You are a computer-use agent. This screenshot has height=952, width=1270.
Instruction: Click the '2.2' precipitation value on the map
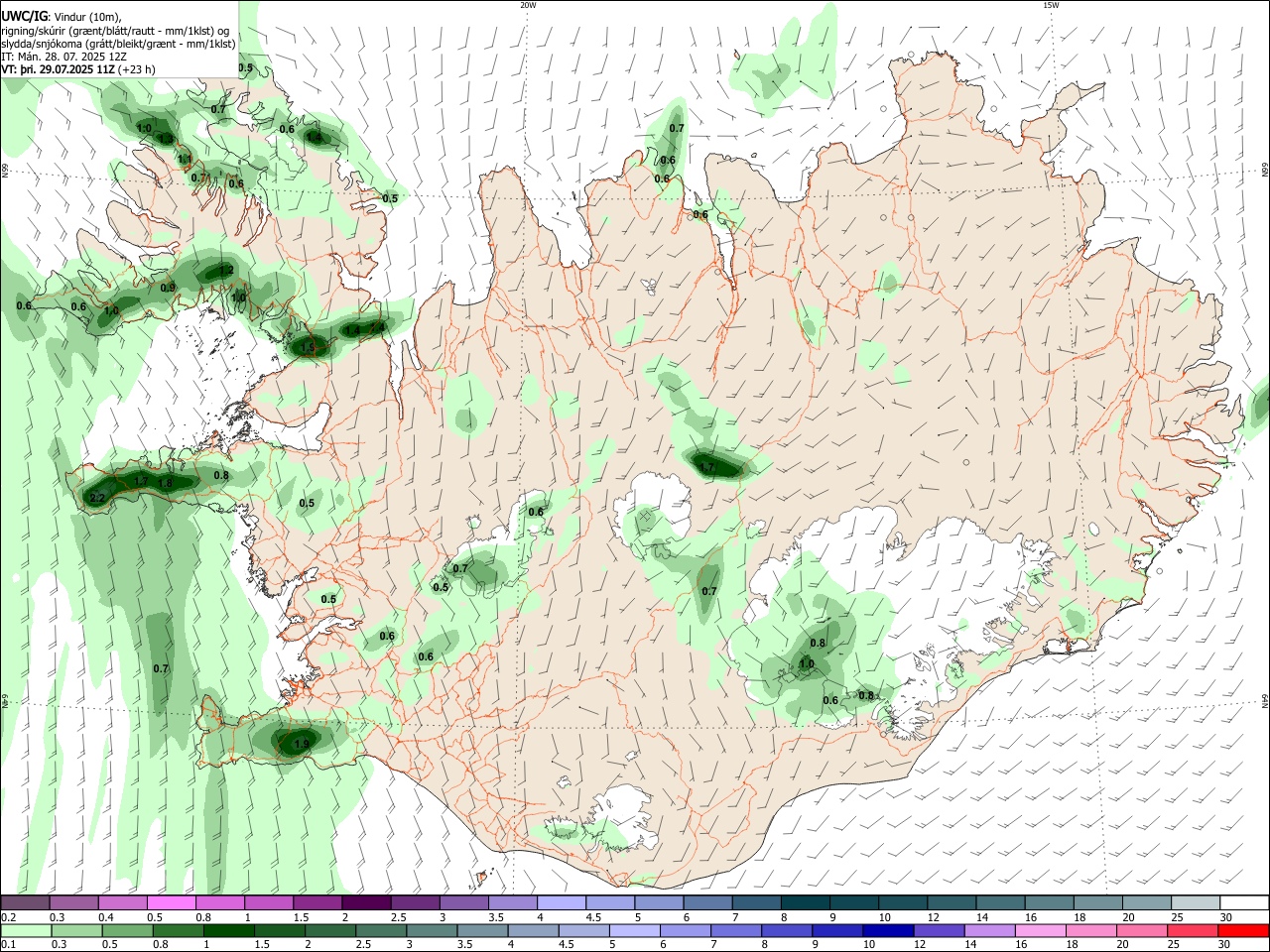(x=97, y=498)
